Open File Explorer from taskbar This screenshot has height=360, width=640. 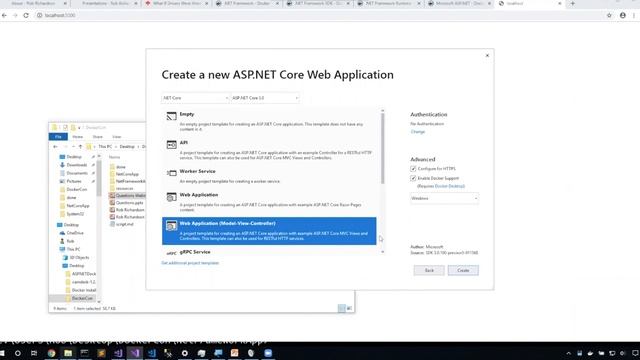tap(68, 353)
